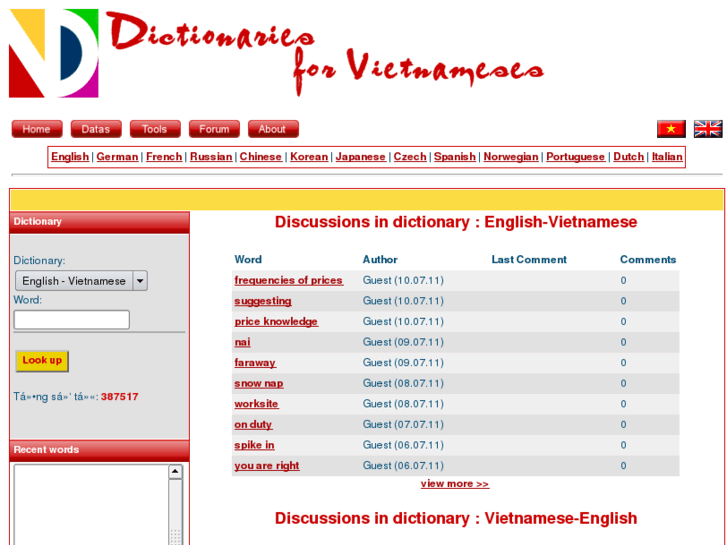Open the 'price knowledge' discussion
This screenshot has width=727, height=545.
(x=276, y=321)
